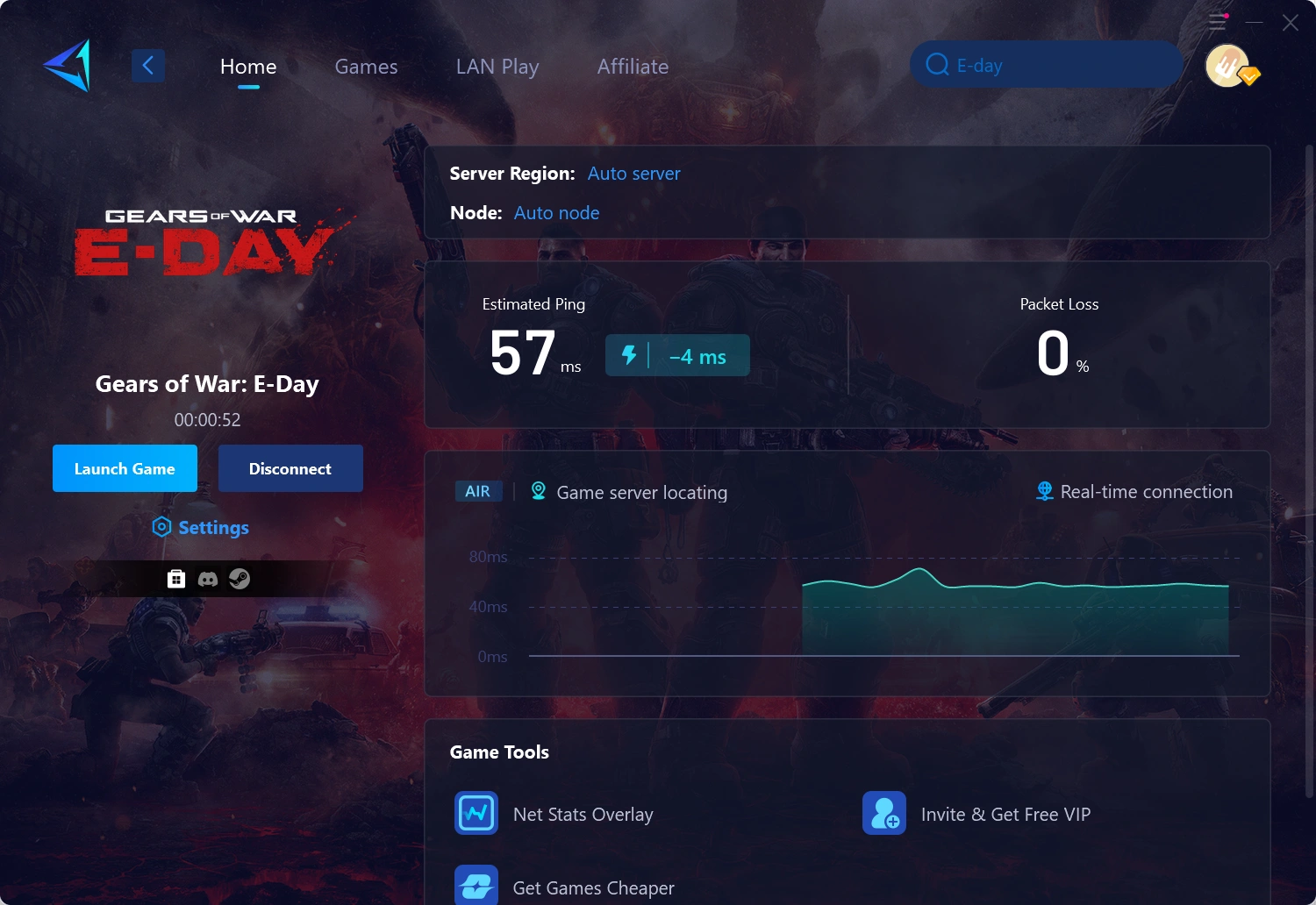Click the Packet Loss 0% value
The width and height of the screenshot is (1316, 905).
(1062, 353)
